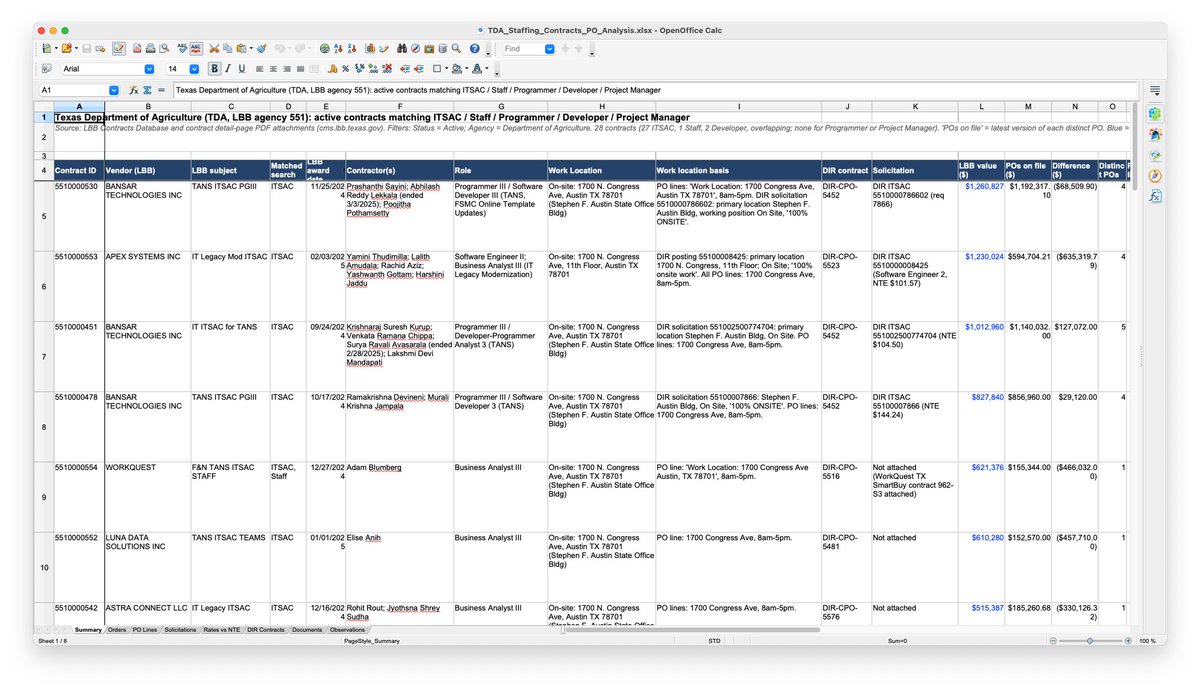The width and height of the screenshot is (1200, 689).
Task: Click sidebar settings button
Action: point(1155,90)
